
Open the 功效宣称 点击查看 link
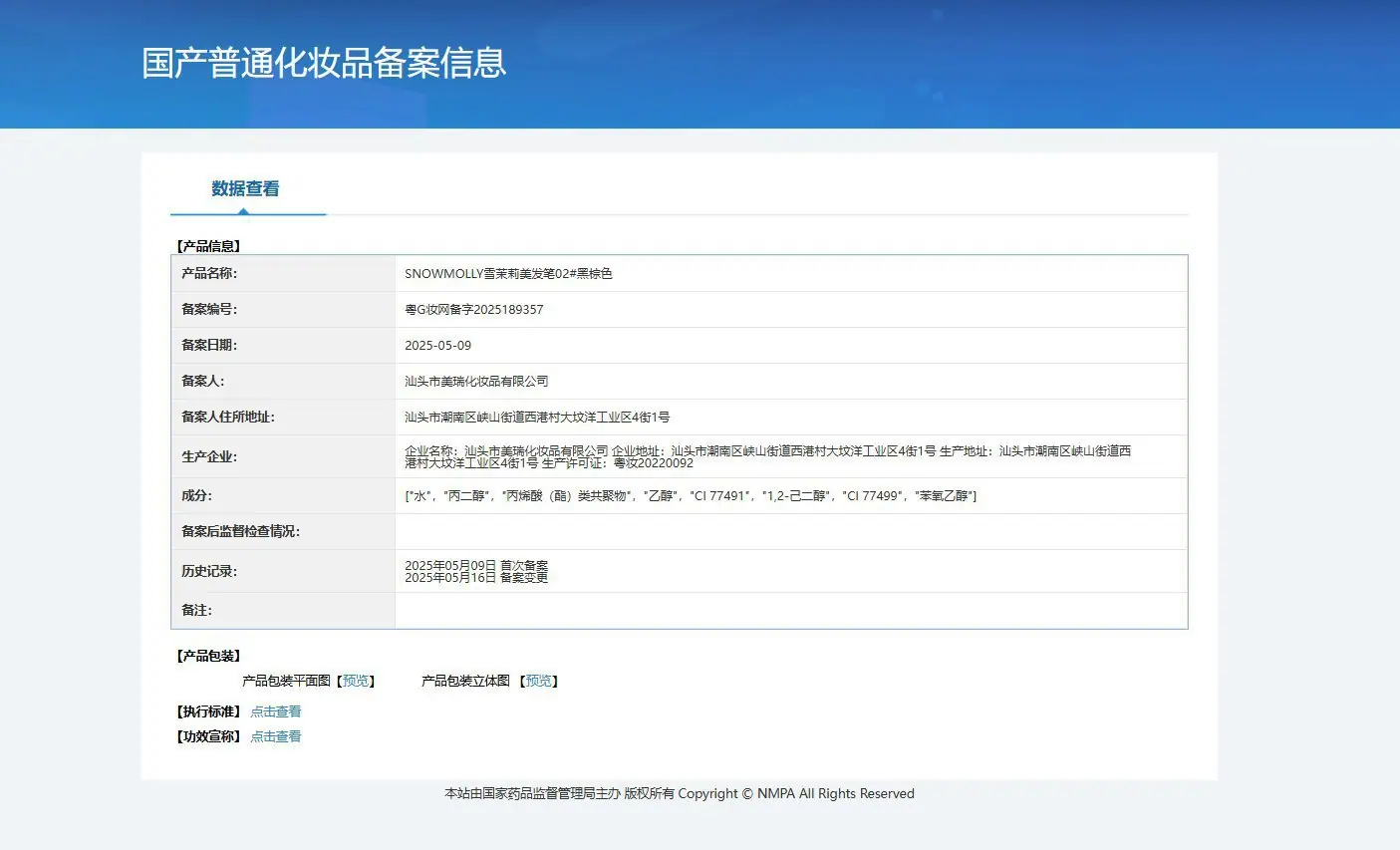[x=276, y=736]
